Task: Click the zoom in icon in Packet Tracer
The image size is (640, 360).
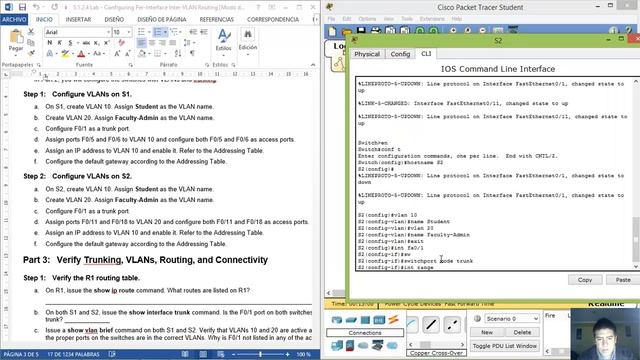Action: (x=453, y=31)
